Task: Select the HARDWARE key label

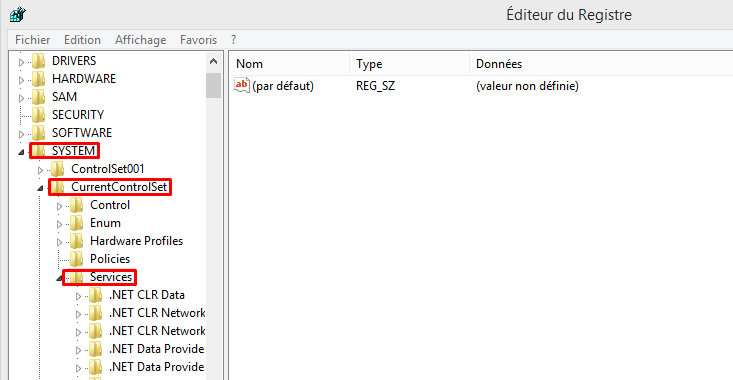Action: point(84,79)
